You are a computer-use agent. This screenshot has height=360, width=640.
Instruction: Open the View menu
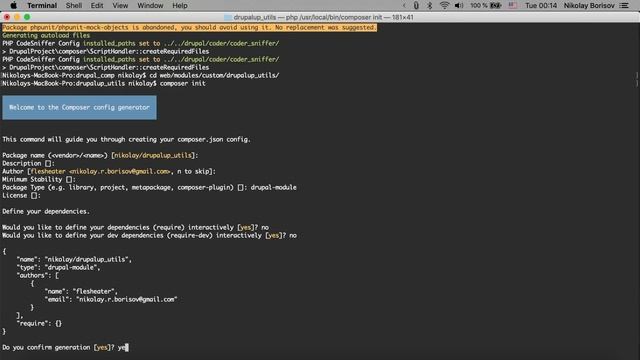click(x=120, y=5)
